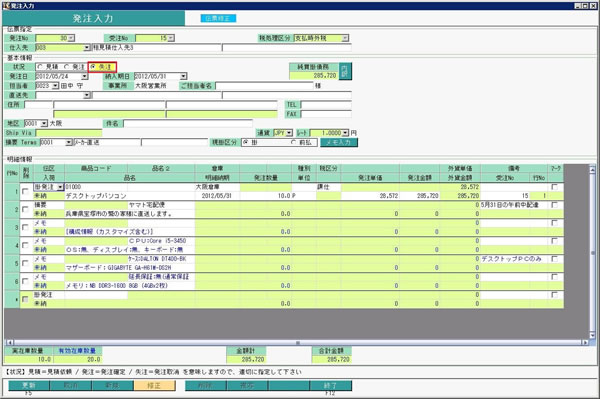600x399 pixels.
Task: Open the 発注No dropdown
Action: pyautogui.click(x=71, y=38)
